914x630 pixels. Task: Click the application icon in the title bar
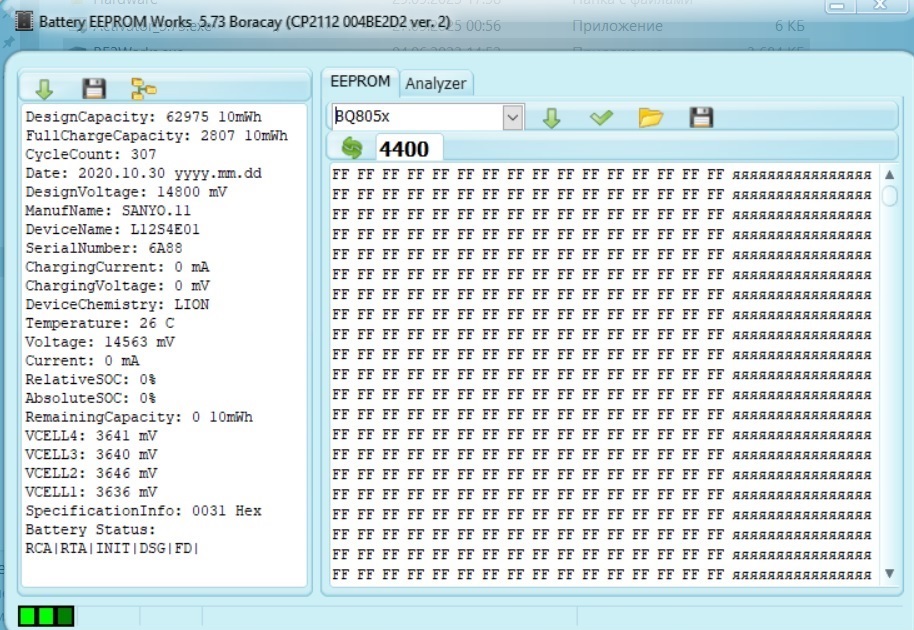(23, 21)
